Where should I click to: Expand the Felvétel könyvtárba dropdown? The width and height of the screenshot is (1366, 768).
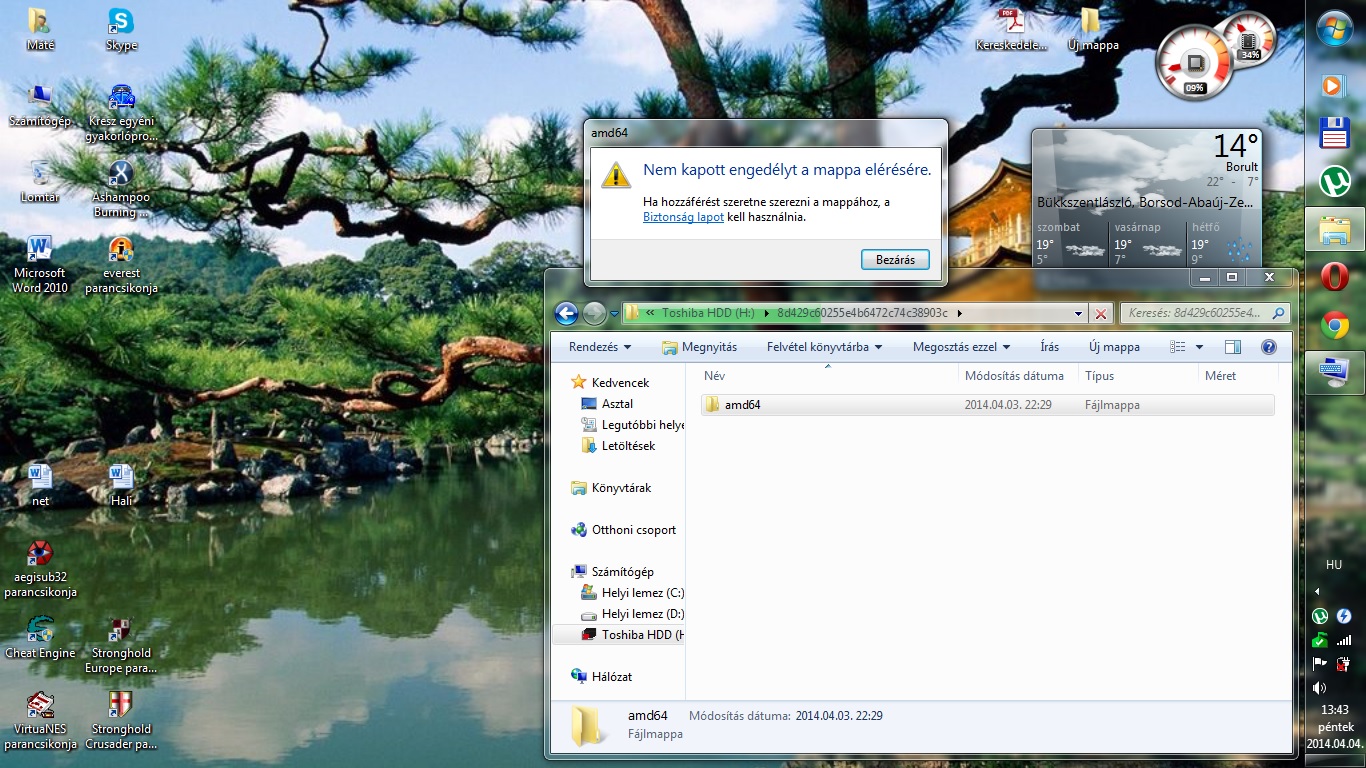(x=824, y=347)
